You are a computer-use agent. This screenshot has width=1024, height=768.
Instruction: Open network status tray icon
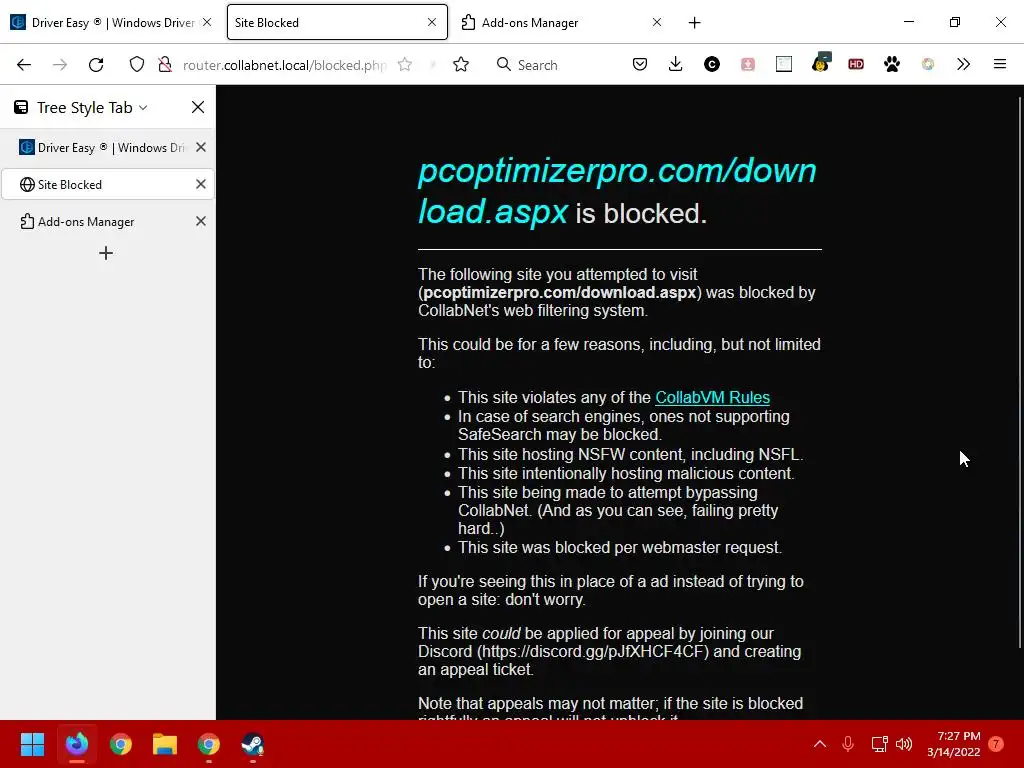click(x=879, y=744)
